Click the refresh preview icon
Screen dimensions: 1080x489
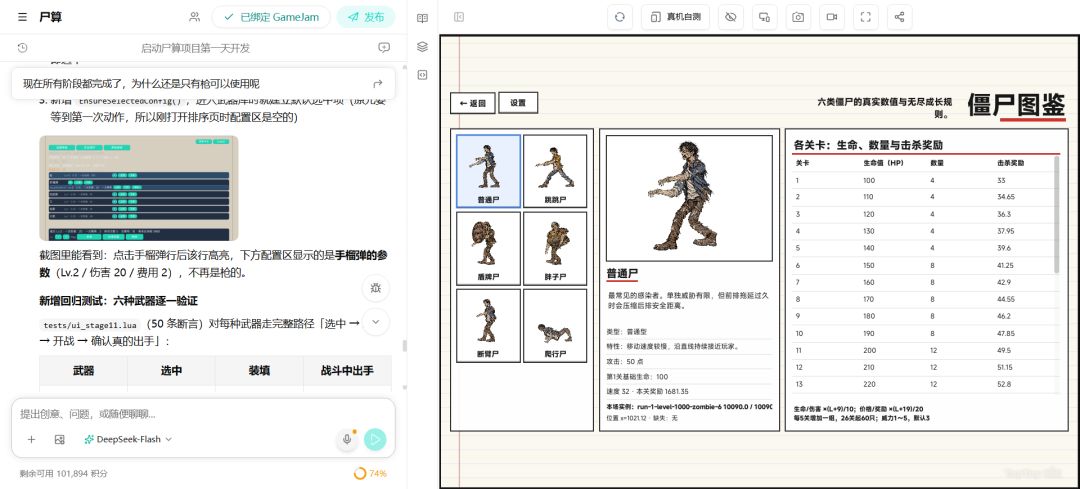(620, 17)
